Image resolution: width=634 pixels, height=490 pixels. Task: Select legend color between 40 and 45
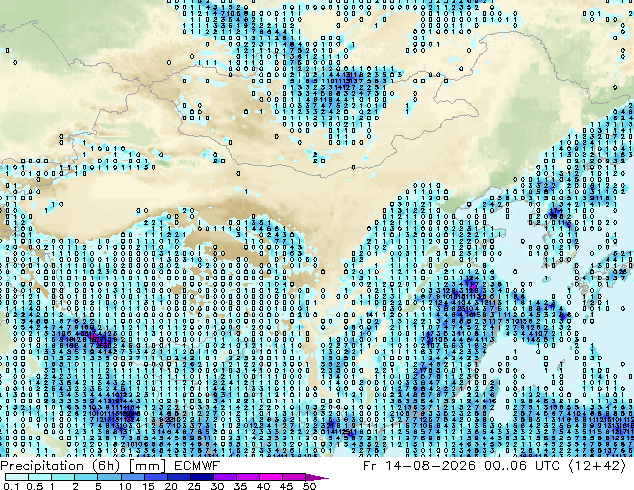pyautogui.click(x=271, y=477)
